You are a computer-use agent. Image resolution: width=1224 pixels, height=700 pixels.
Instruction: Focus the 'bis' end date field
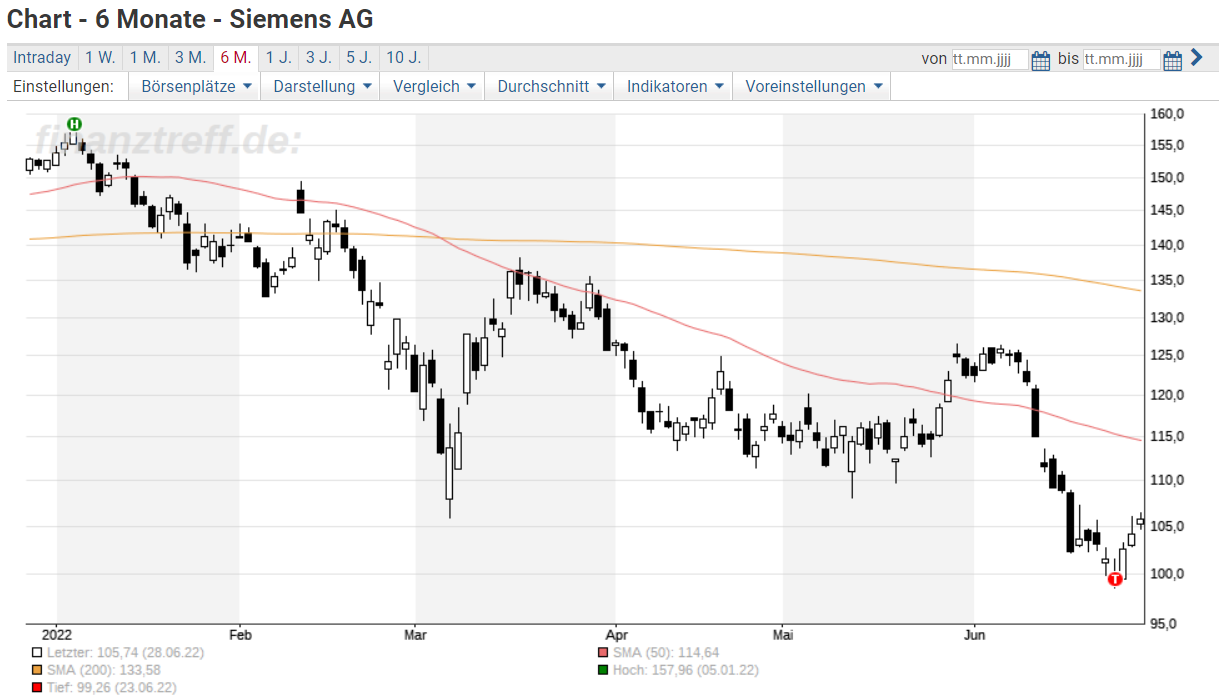1122,59
